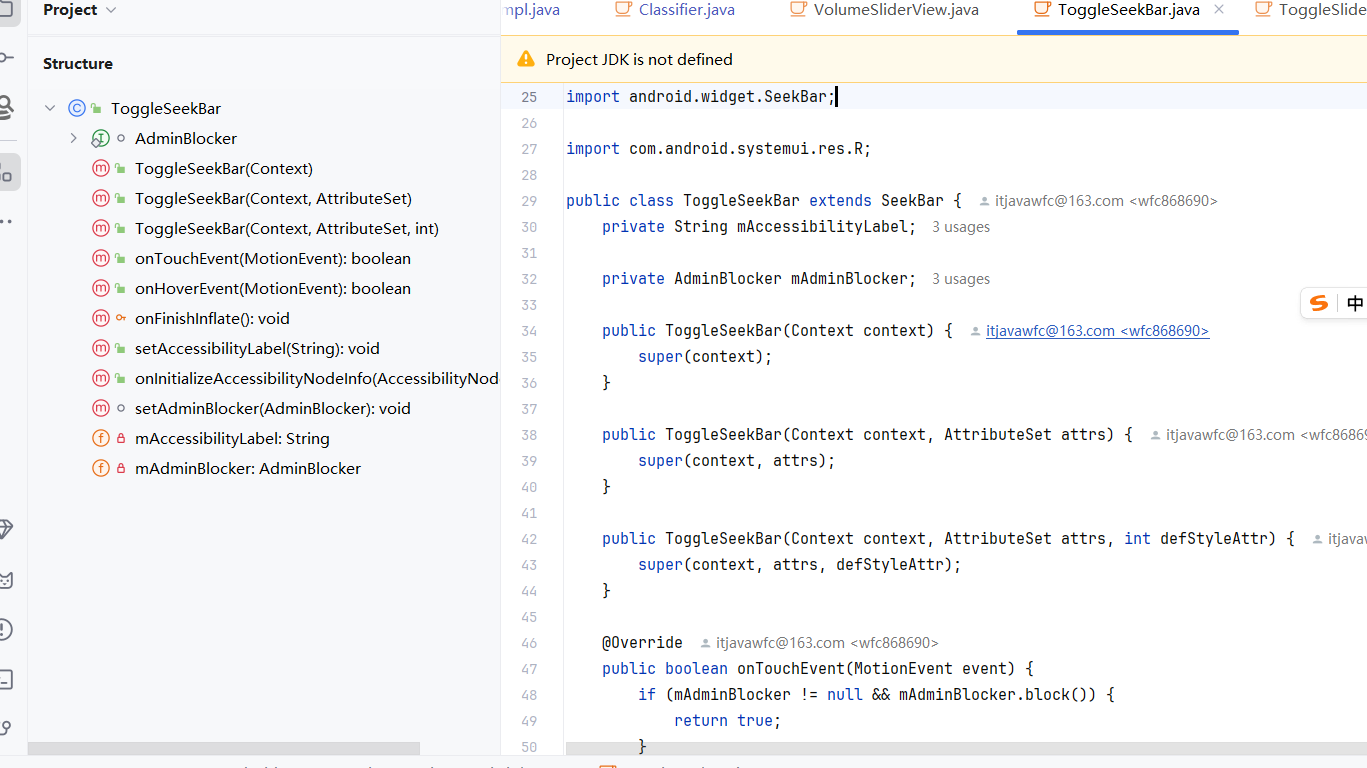Click the warning triangle in JDK notification
This screenshot has height=768, width=1367.
526,59
